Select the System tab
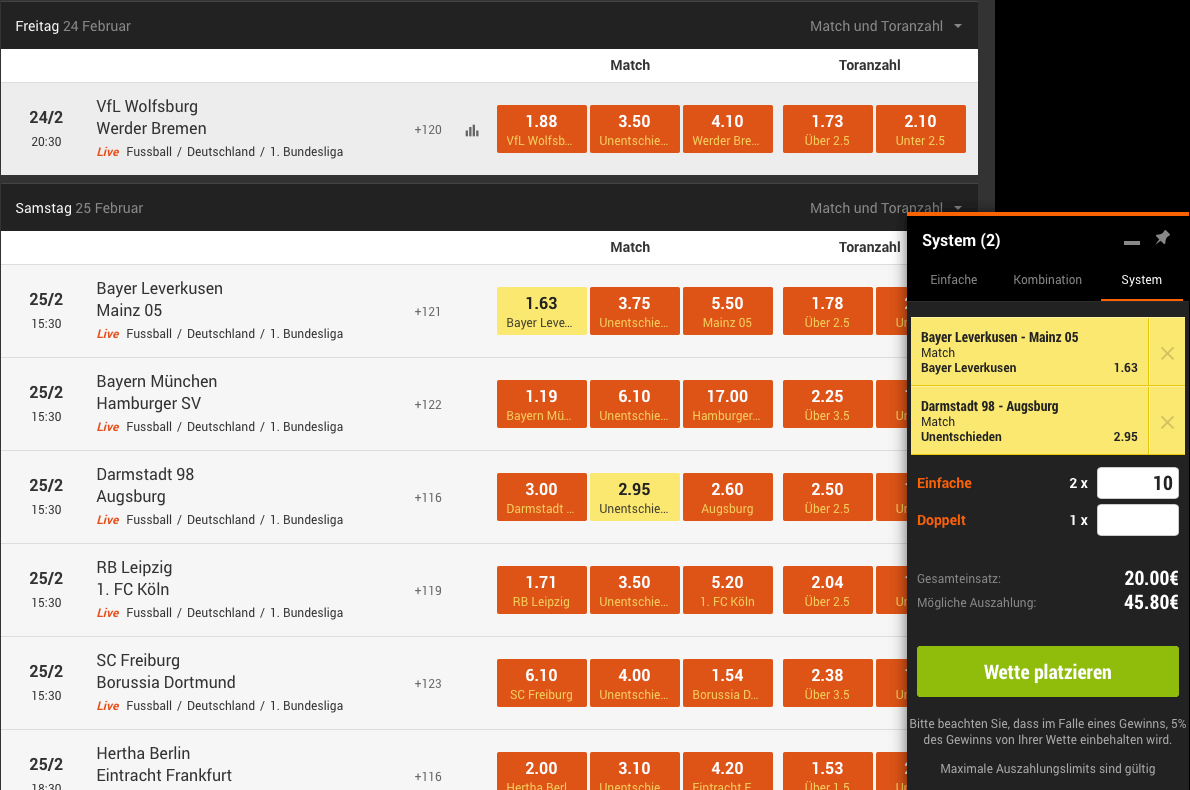 click(x=1141, y=279)
